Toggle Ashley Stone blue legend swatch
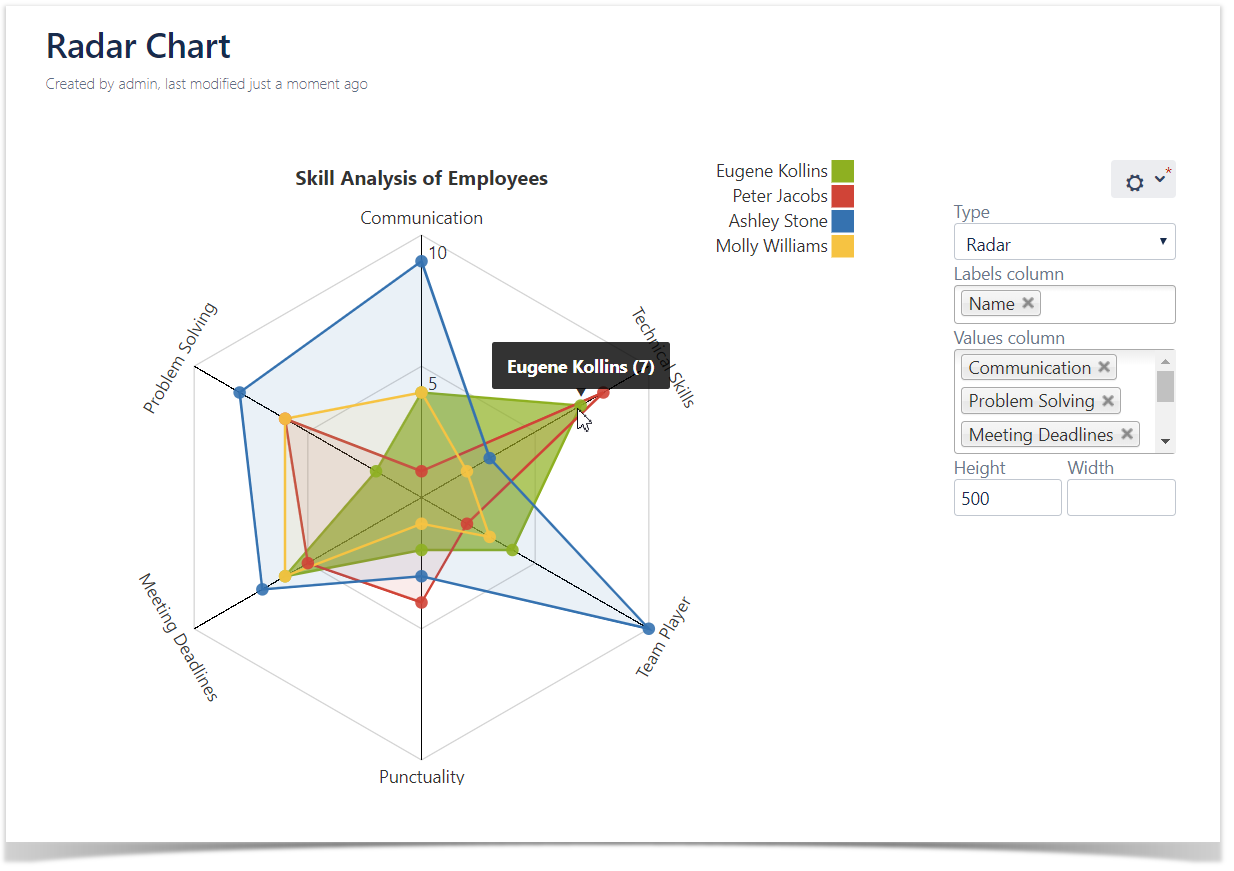 [x=842, y=221]
